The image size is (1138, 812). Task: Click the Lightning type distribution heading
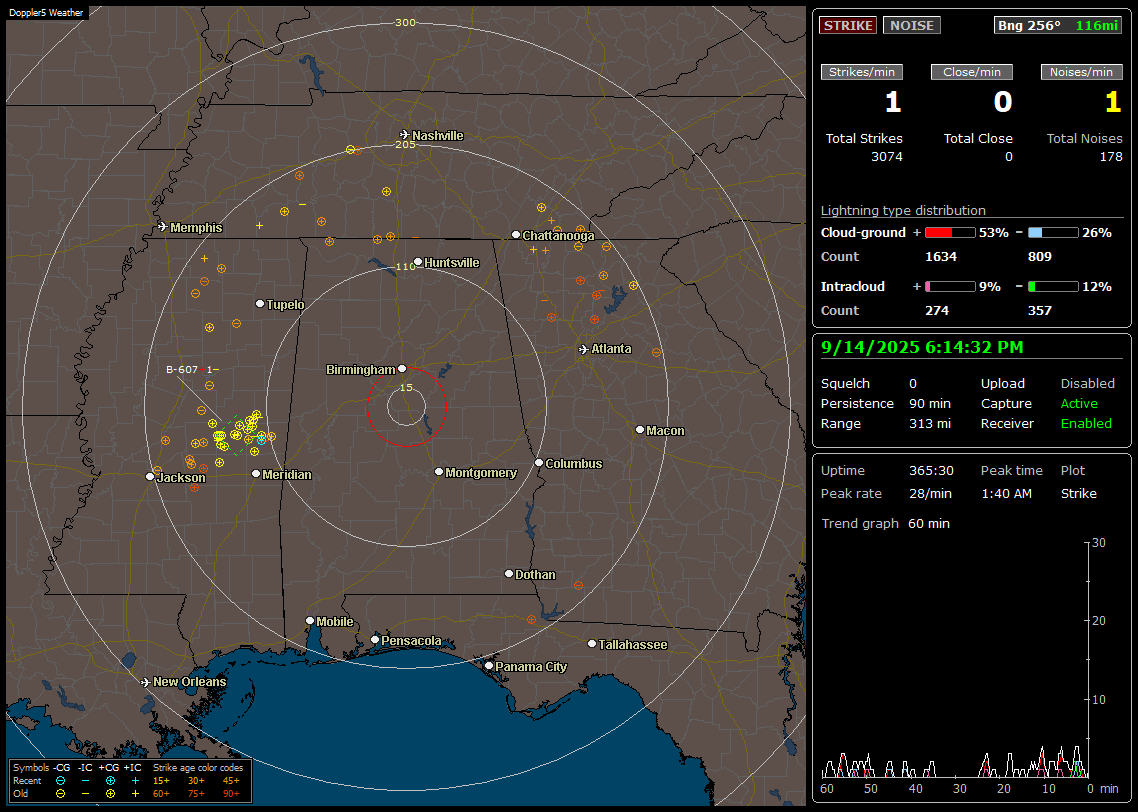pos(903,210)
